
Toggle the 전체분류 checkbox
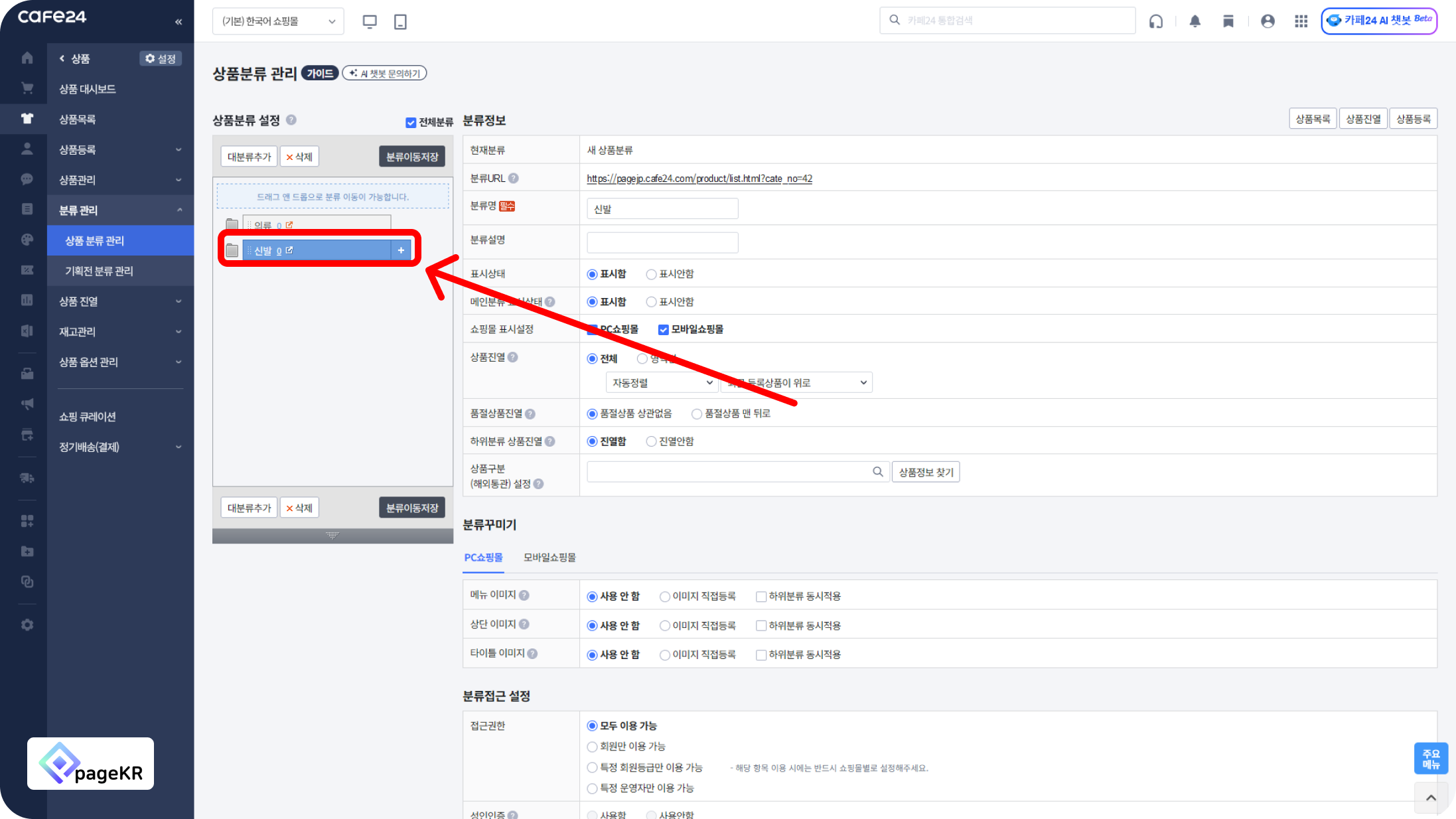[411, 123]
